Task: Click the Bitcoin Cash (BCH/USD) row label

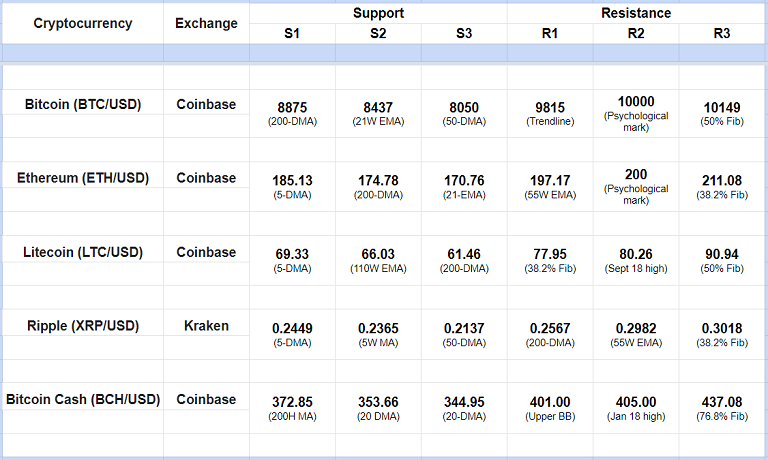Action: [x=83, y=400]
